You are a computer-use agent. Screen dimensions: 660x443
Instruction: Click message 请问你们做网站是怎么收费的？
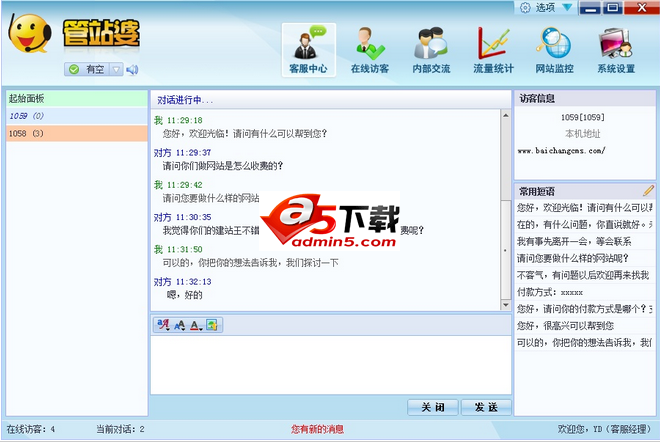click(223, 166)
